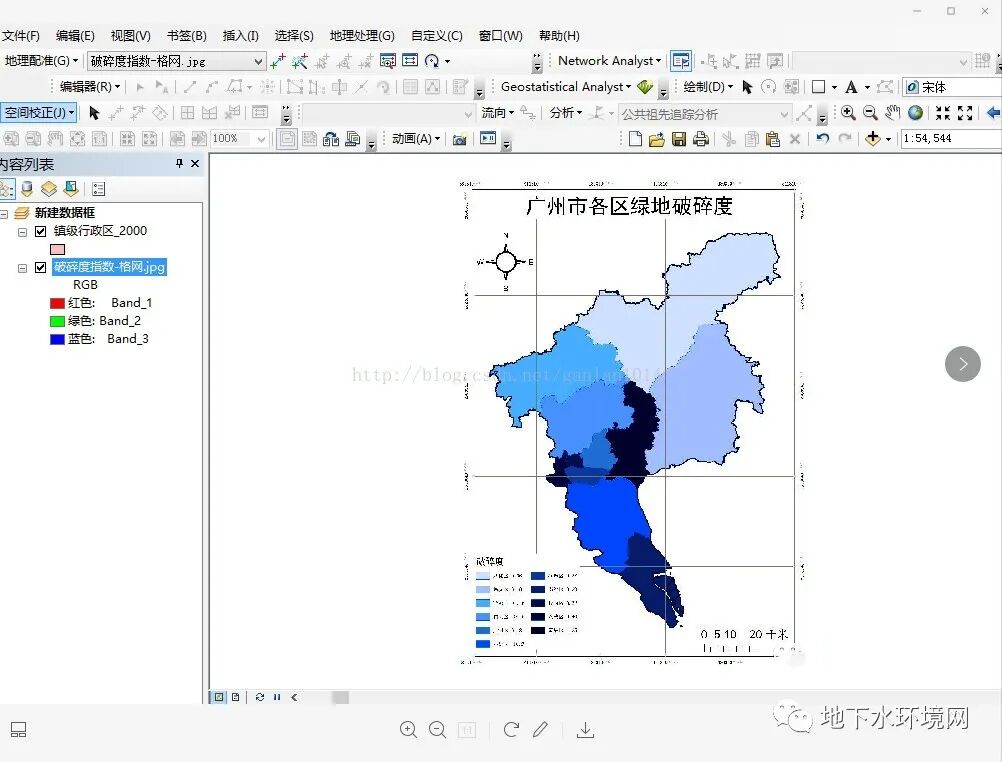This screenshot has height=762, width=1002.
Task: Select the Zoom In tool
Action: (847, 113)
